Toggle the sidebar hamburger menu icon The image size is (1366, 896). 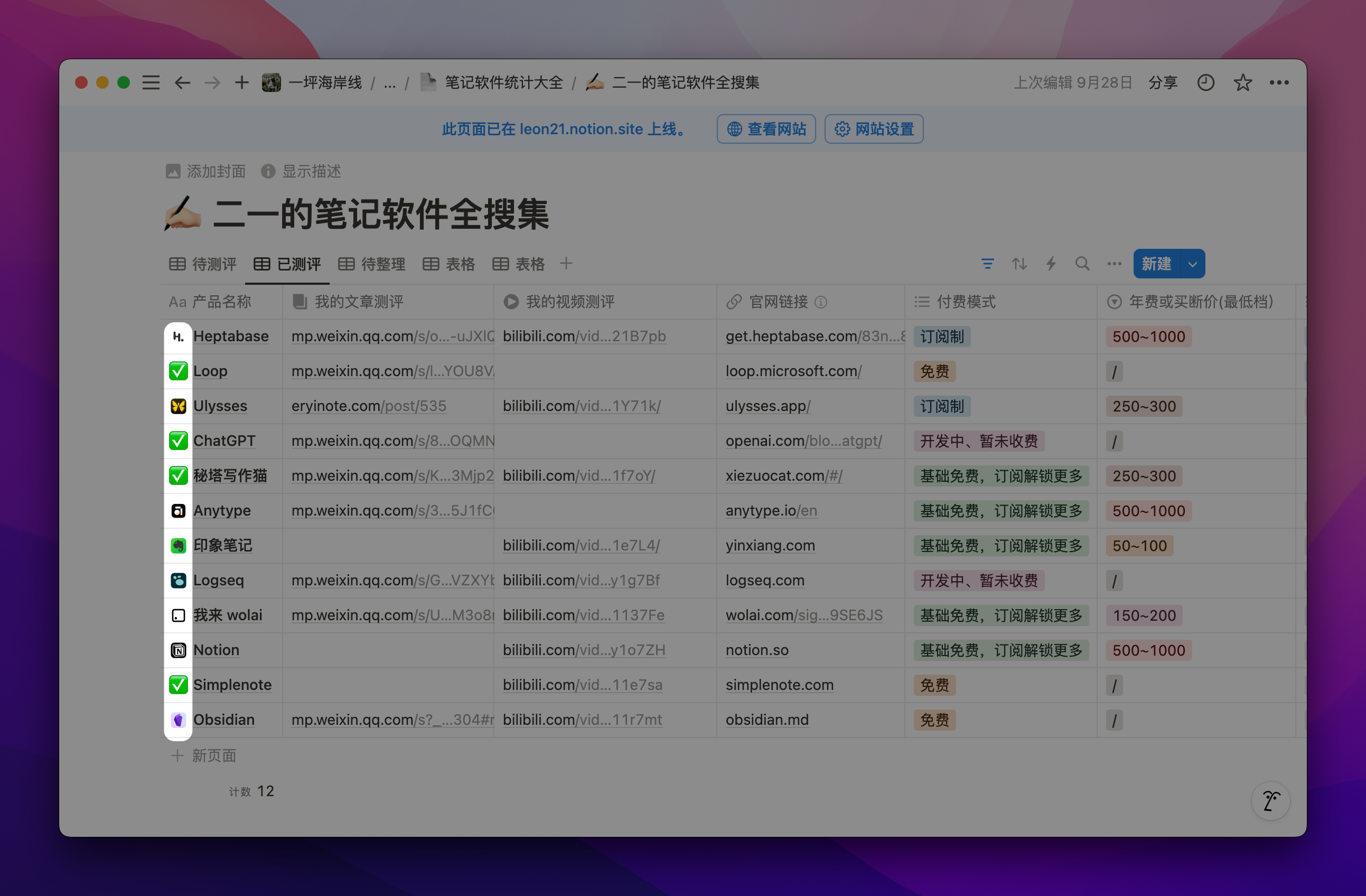tap(151, 82)
